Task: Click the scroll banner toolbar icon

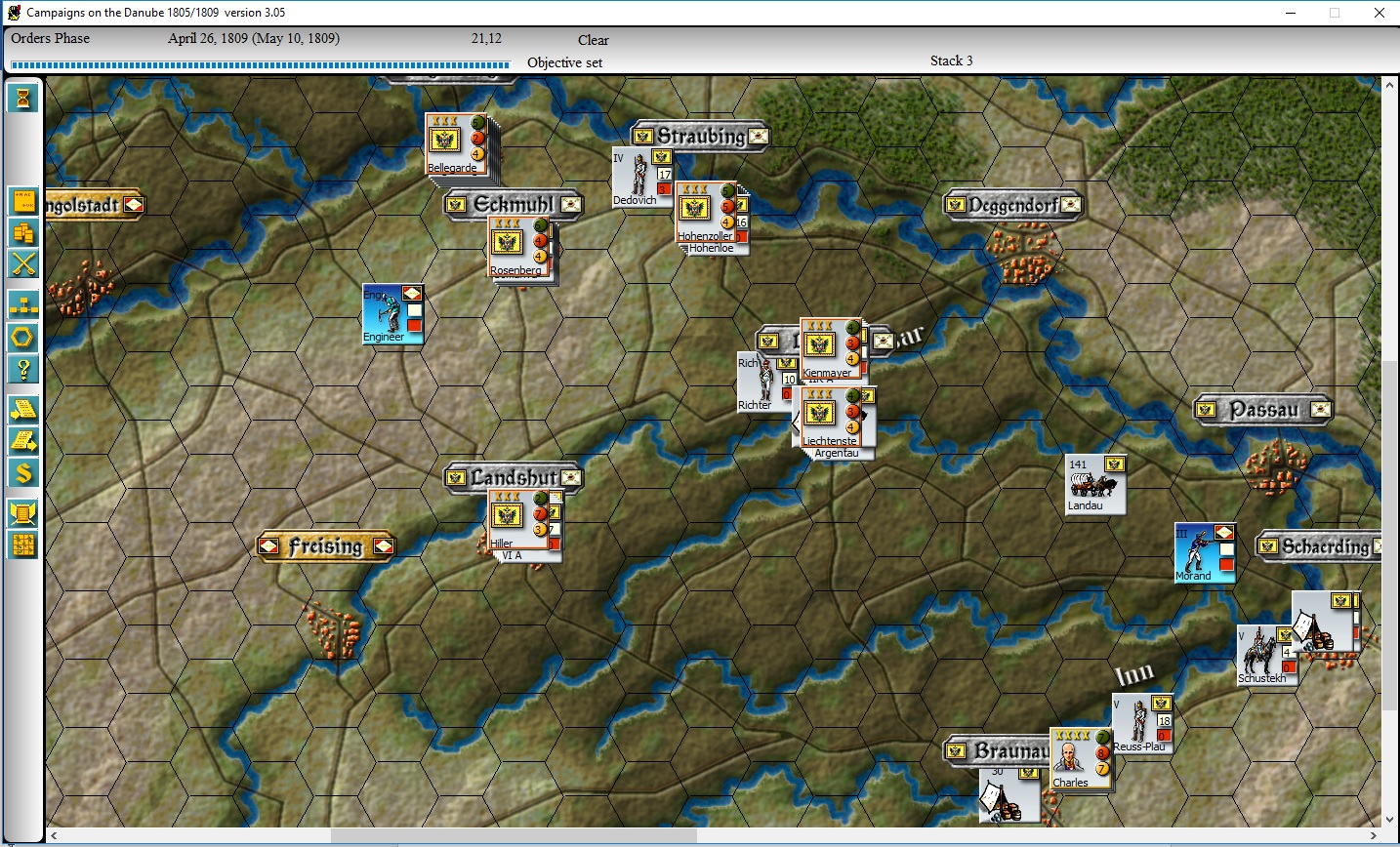Action: [x=23, y=513]
